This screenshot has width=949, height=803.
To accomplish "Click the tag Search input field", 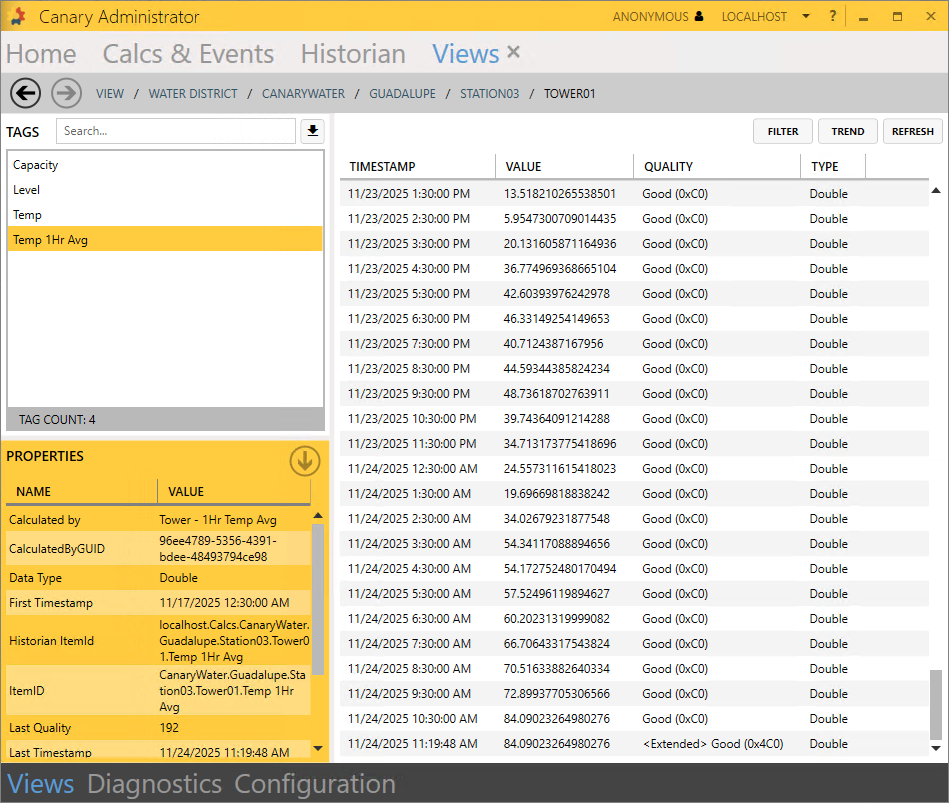I will [175, 131].
